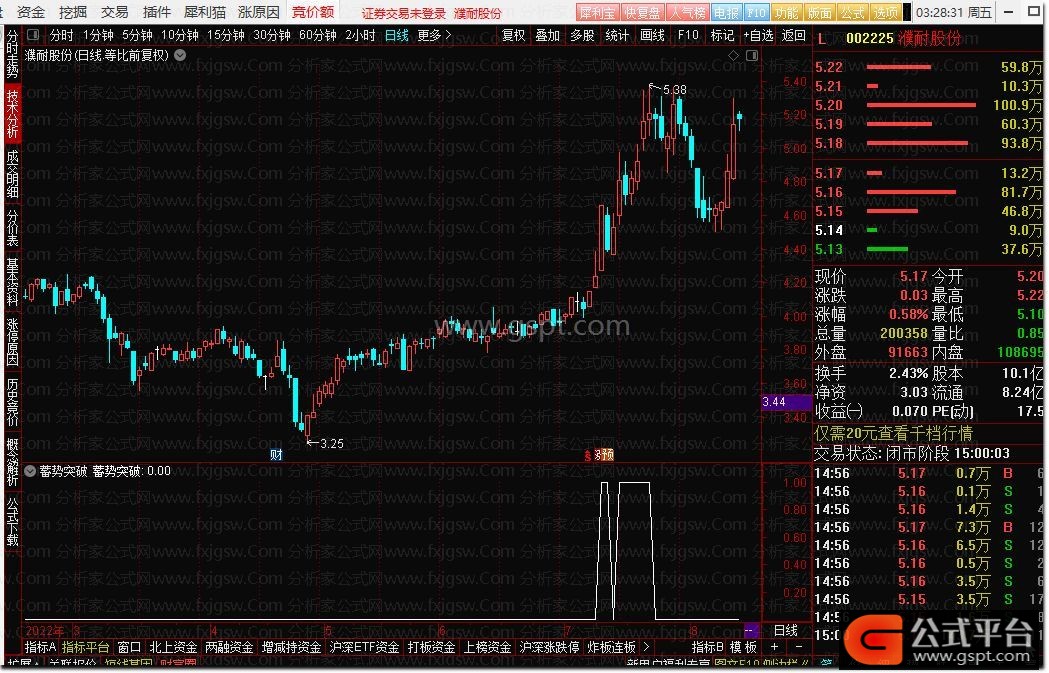Open the 技术分析 side tab

coord(13,114)
